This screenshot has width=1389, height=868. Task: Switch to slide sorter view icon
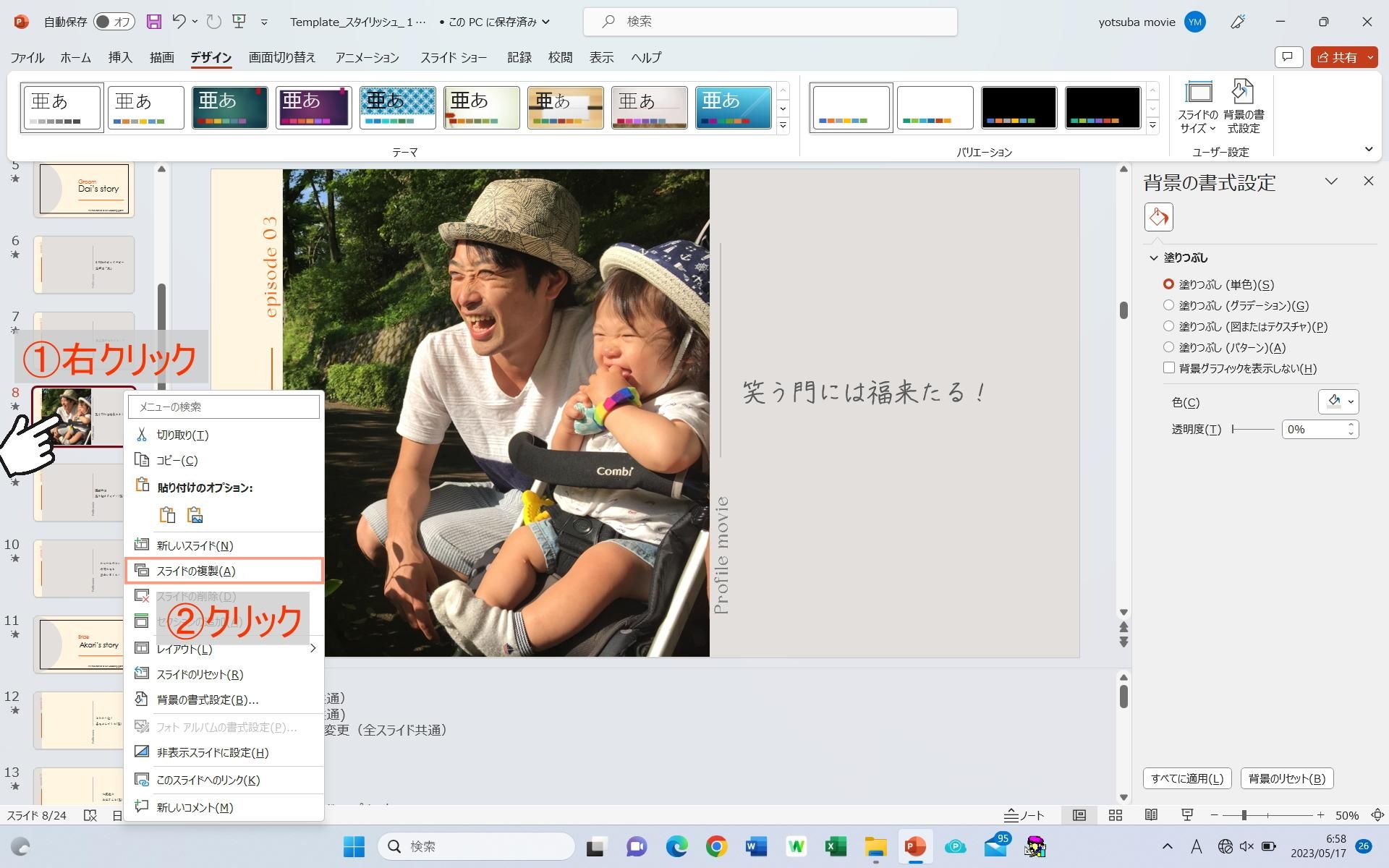point(1116,815)
